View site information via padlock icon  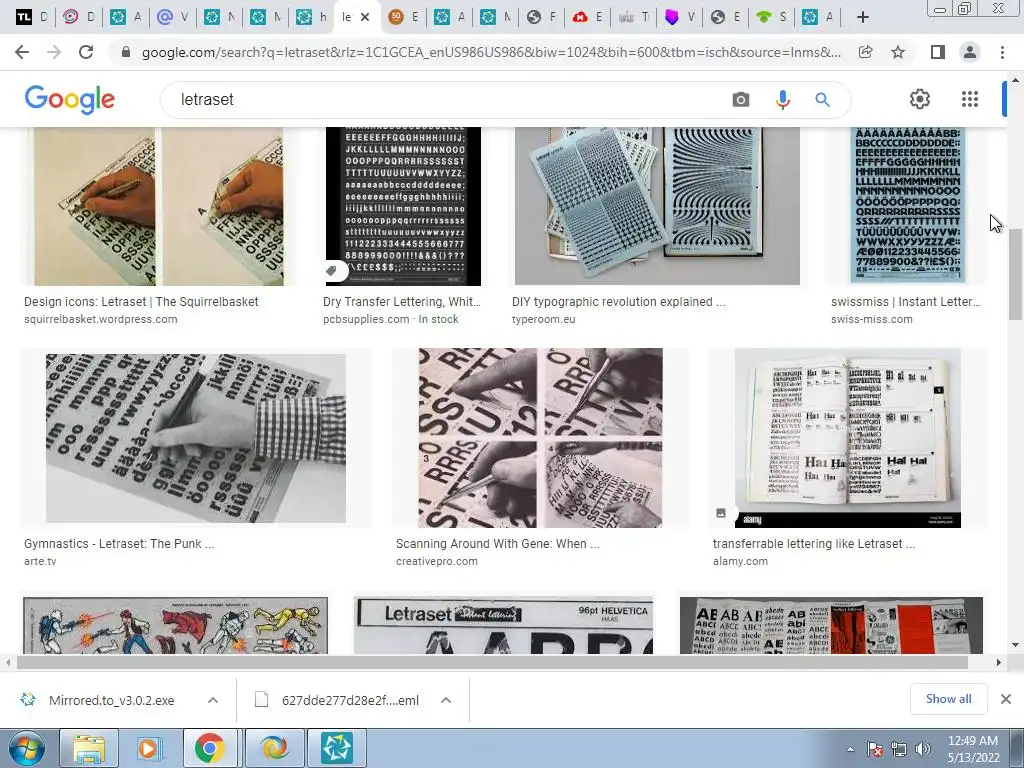126,52
